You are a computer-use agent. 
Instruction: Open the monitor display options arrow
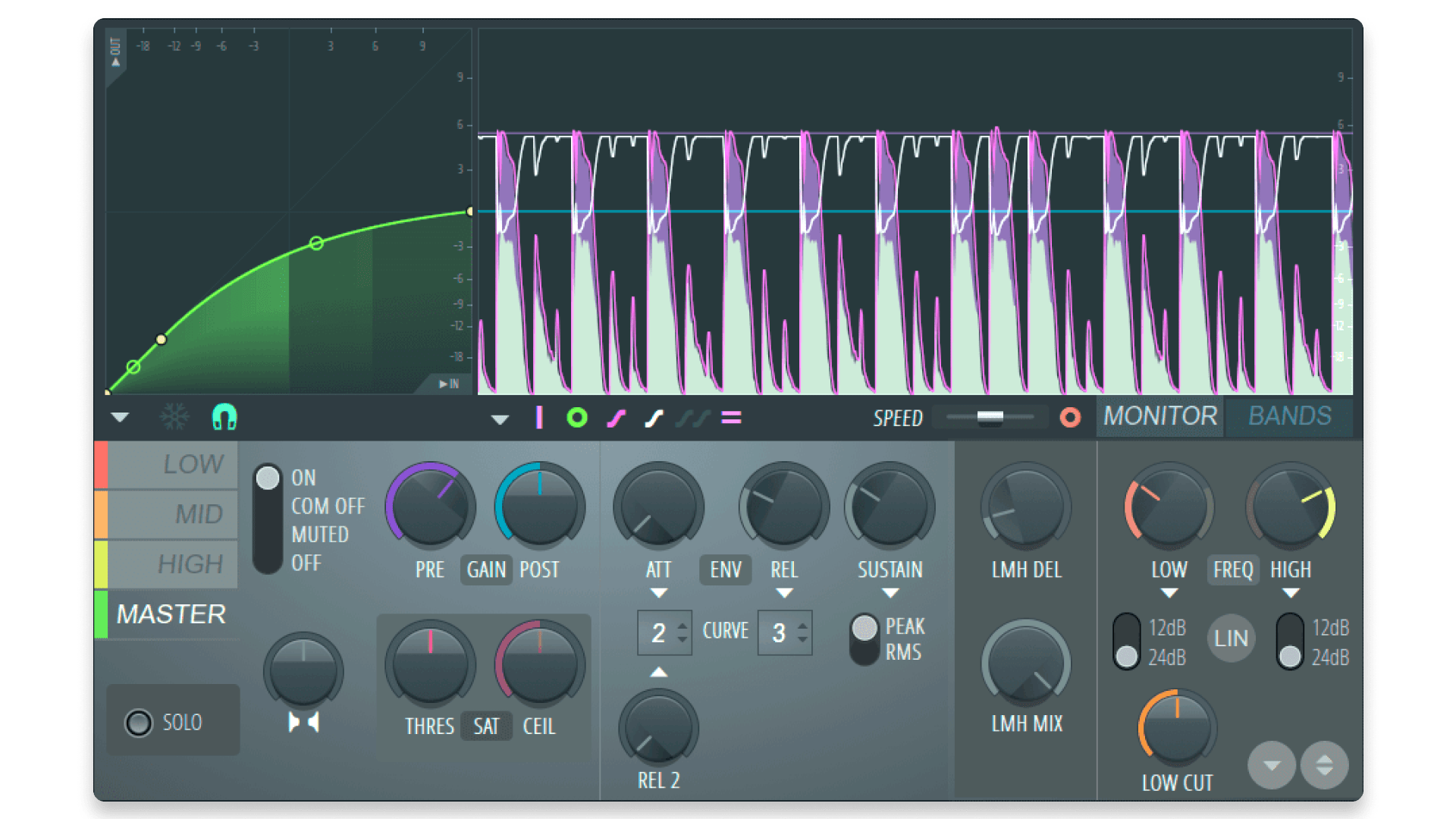500,419
